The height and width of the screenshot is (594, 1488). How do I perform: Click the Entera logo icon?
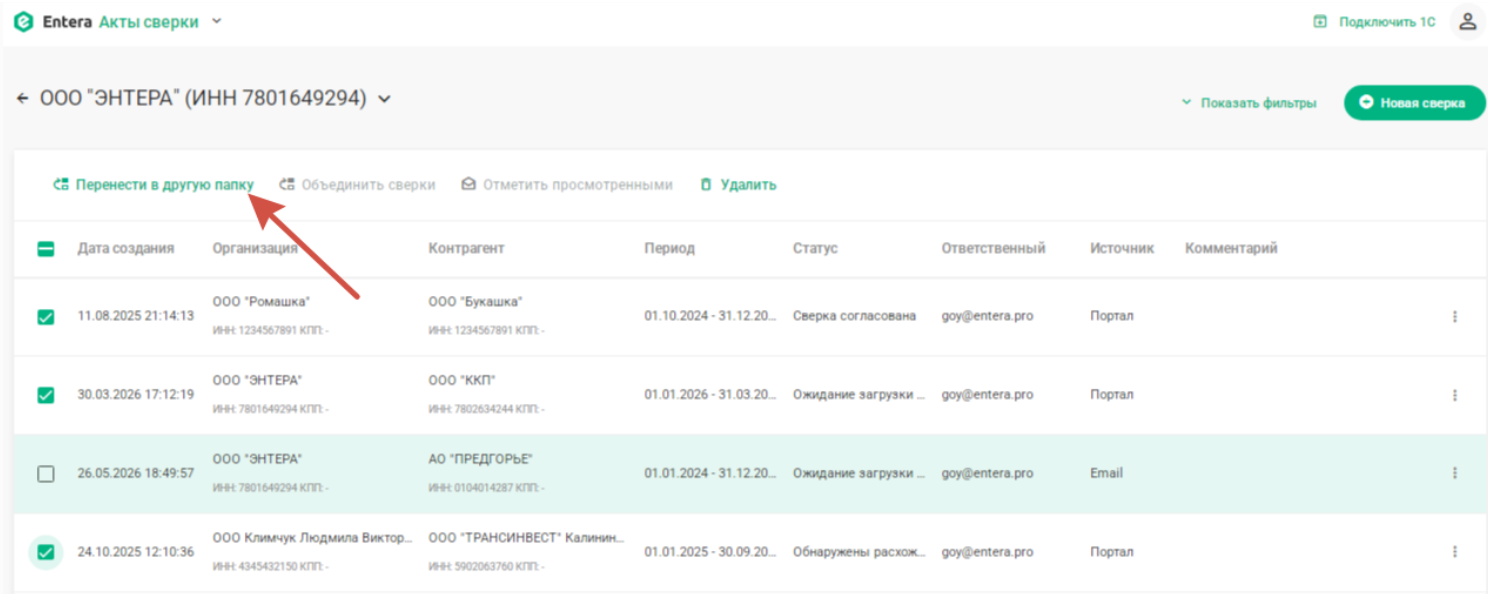coord(23,22)
